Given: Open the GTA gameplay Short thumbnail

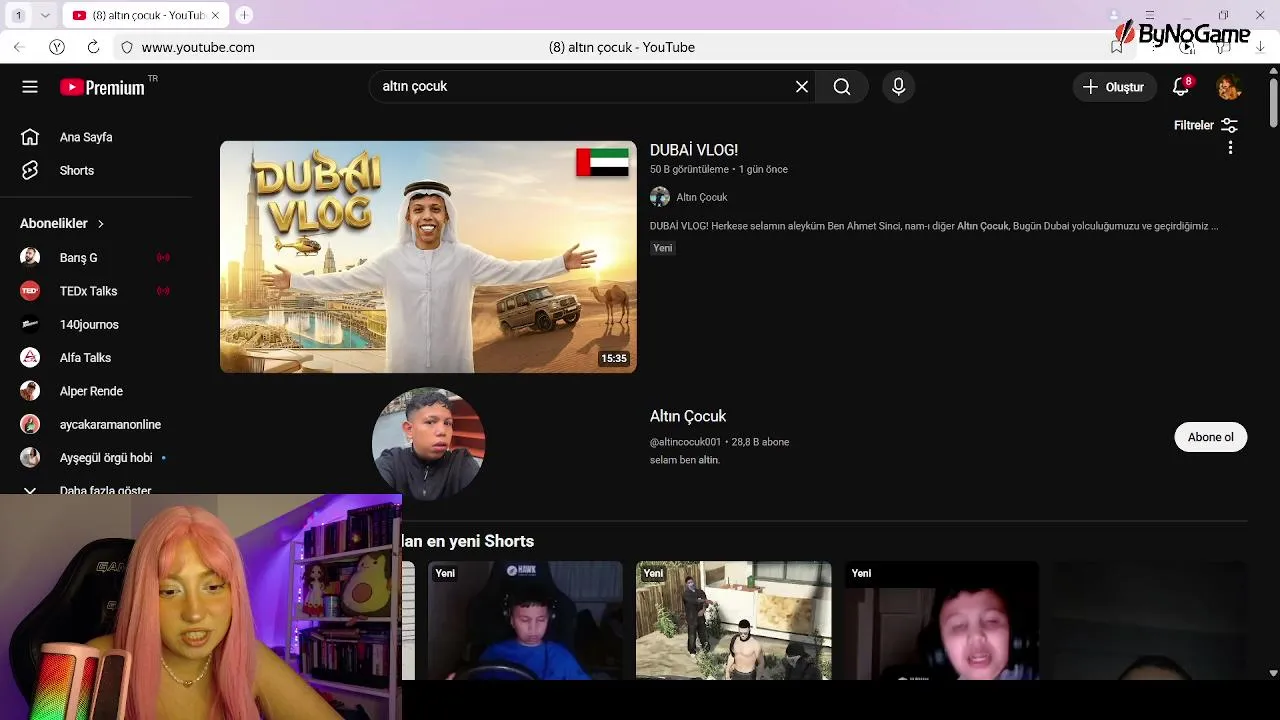Looking at the screenshot, I should pyautogui.click(x=734, y=621).
